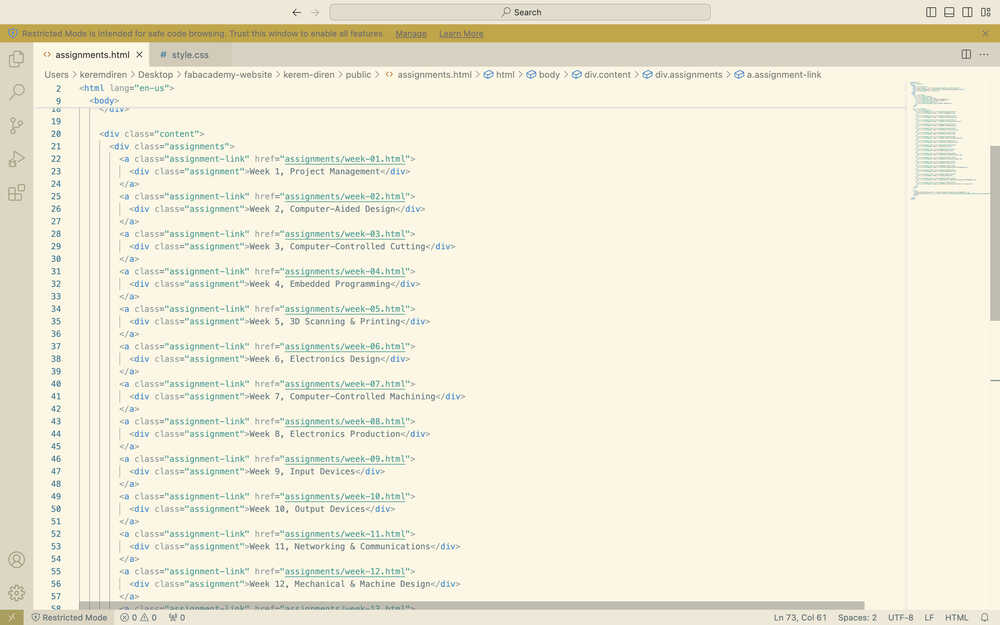Split the editor to the right
Viewport: 1000px width, 625px height.
(966, 55)
